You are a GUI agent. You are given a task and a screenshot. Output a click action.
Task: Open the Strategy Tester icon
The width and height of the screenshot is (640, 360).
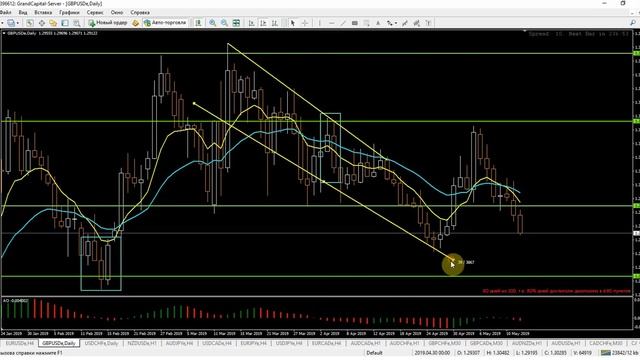[x=76, y=23]
